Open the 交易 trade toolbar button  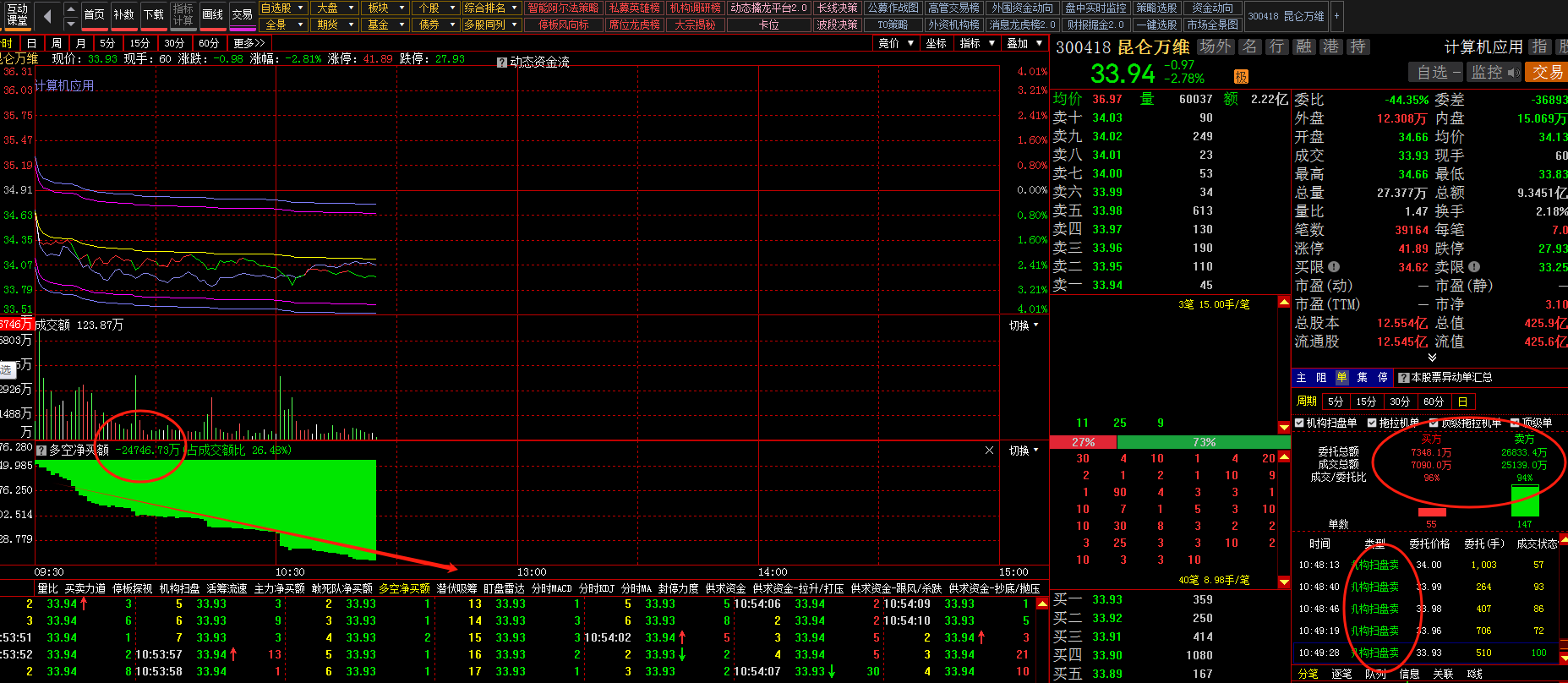click(242, 14)
